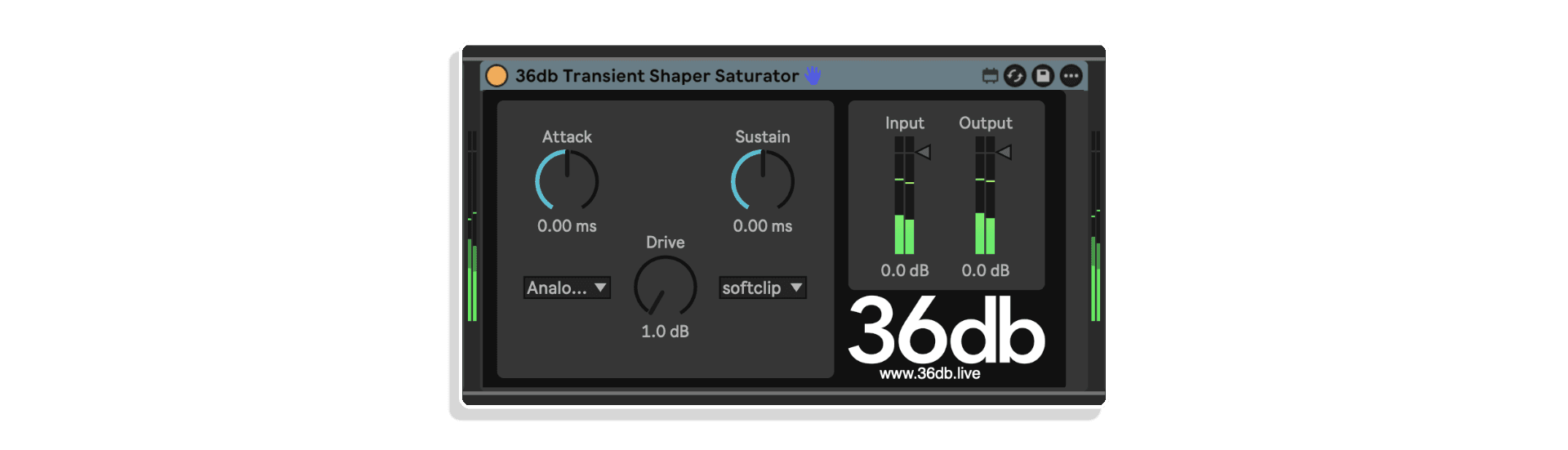Click the blue hand icon in title bar
This screenshot has height=450, width=1568.
813,75
